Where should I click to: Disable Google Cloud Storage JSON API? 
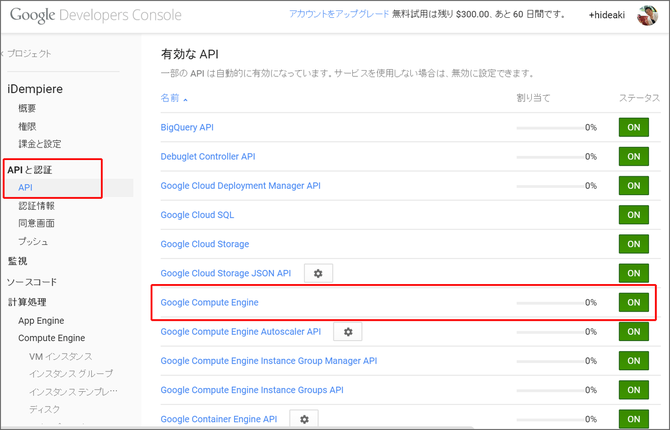[634, 273]
